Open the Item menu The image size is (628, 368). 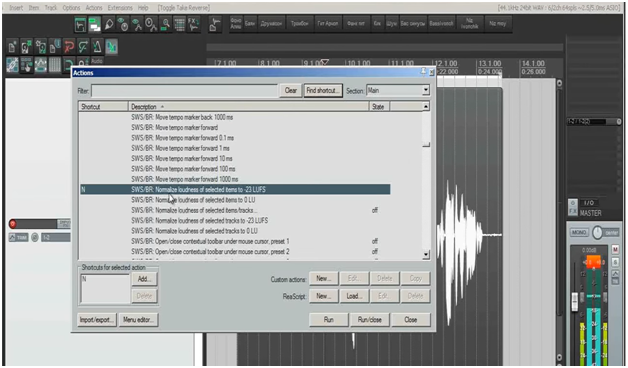(34, 8)
